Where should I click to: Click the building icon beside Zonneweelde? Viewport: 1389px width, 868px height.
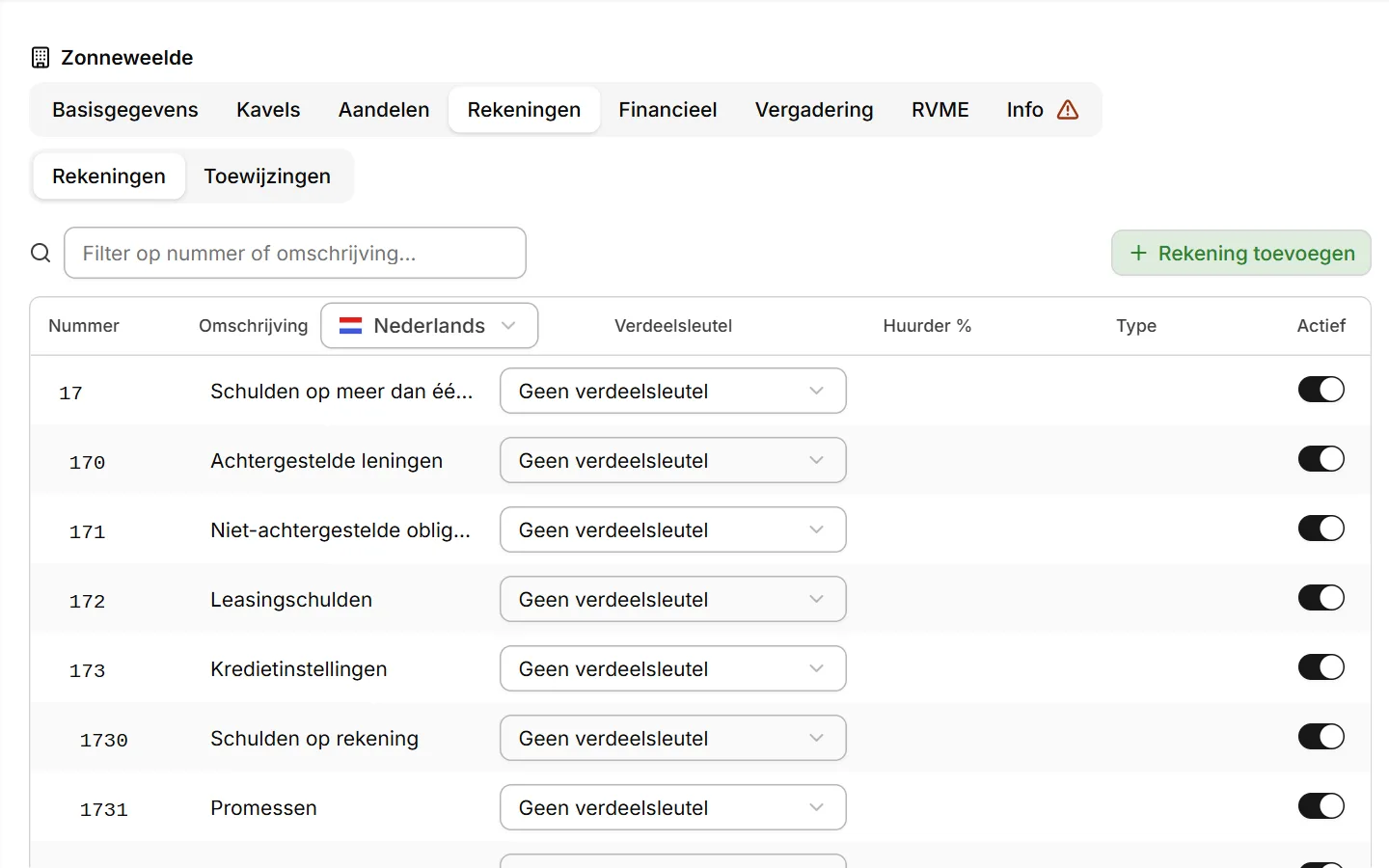pos(41,58)
